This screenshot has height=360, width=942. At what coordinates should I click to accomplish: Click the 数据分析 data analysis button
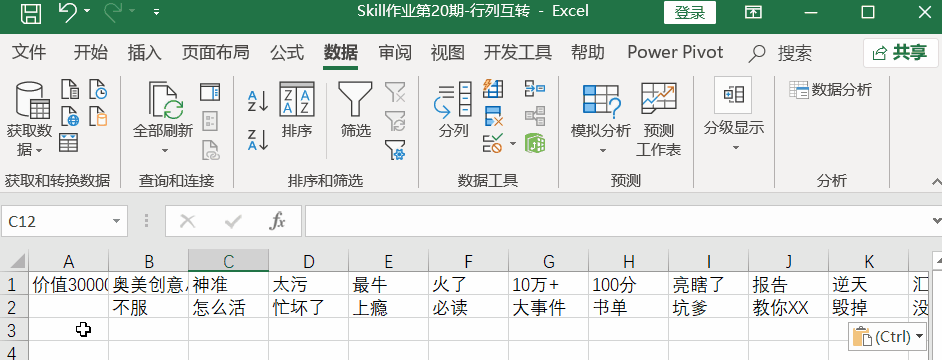(x=831, y=90)
